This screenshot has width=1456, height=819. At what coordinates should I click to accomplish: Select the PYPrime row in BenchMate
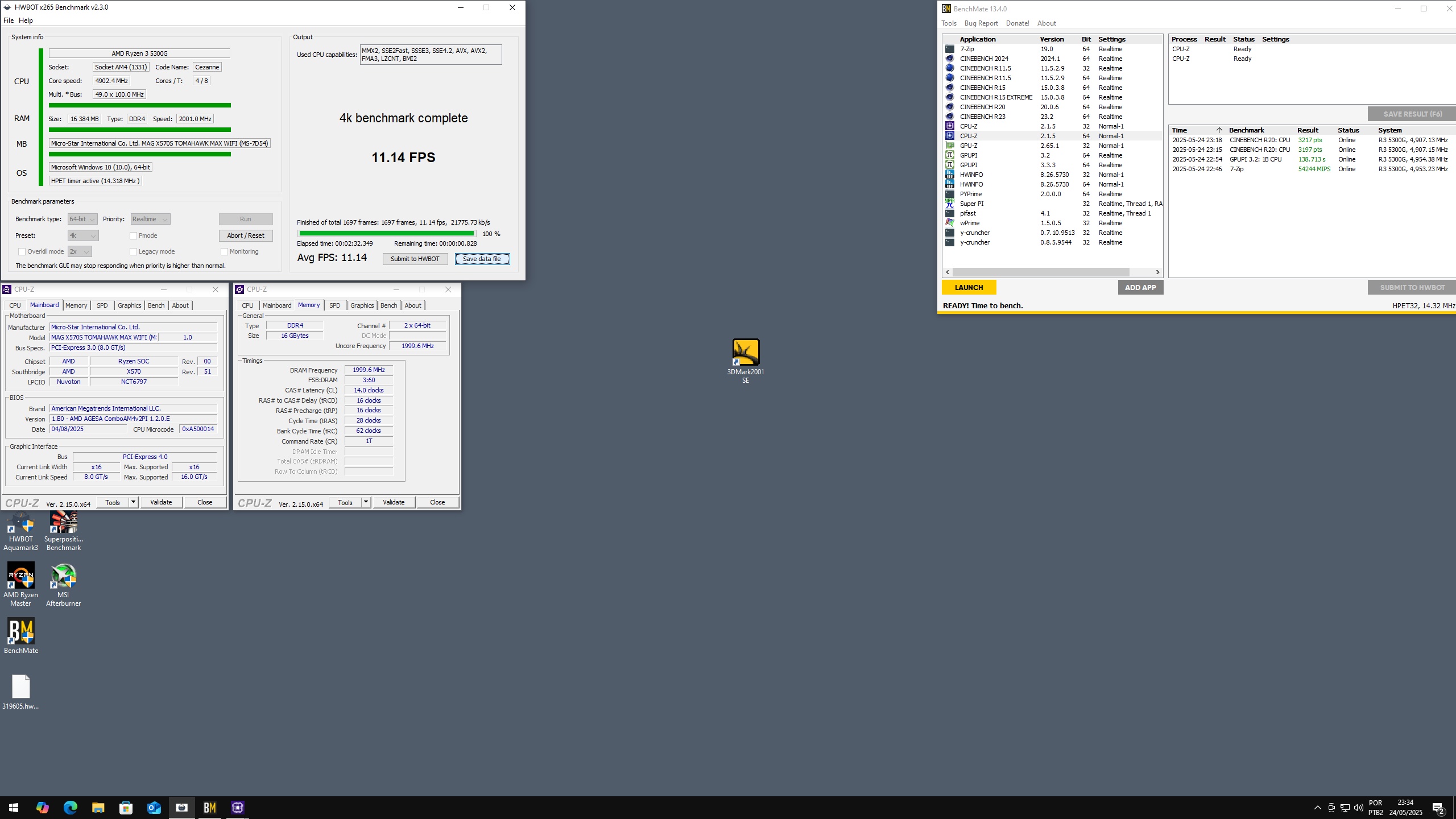coord(1052,194)
